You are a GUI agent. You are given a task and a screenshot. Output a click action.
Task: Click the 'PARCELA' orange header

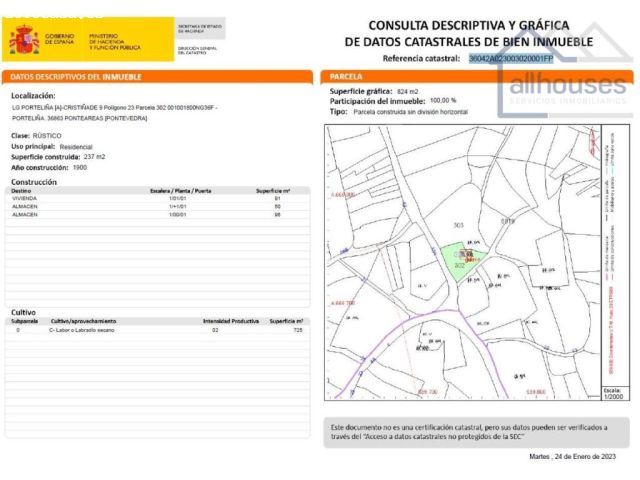coord(477,77)
